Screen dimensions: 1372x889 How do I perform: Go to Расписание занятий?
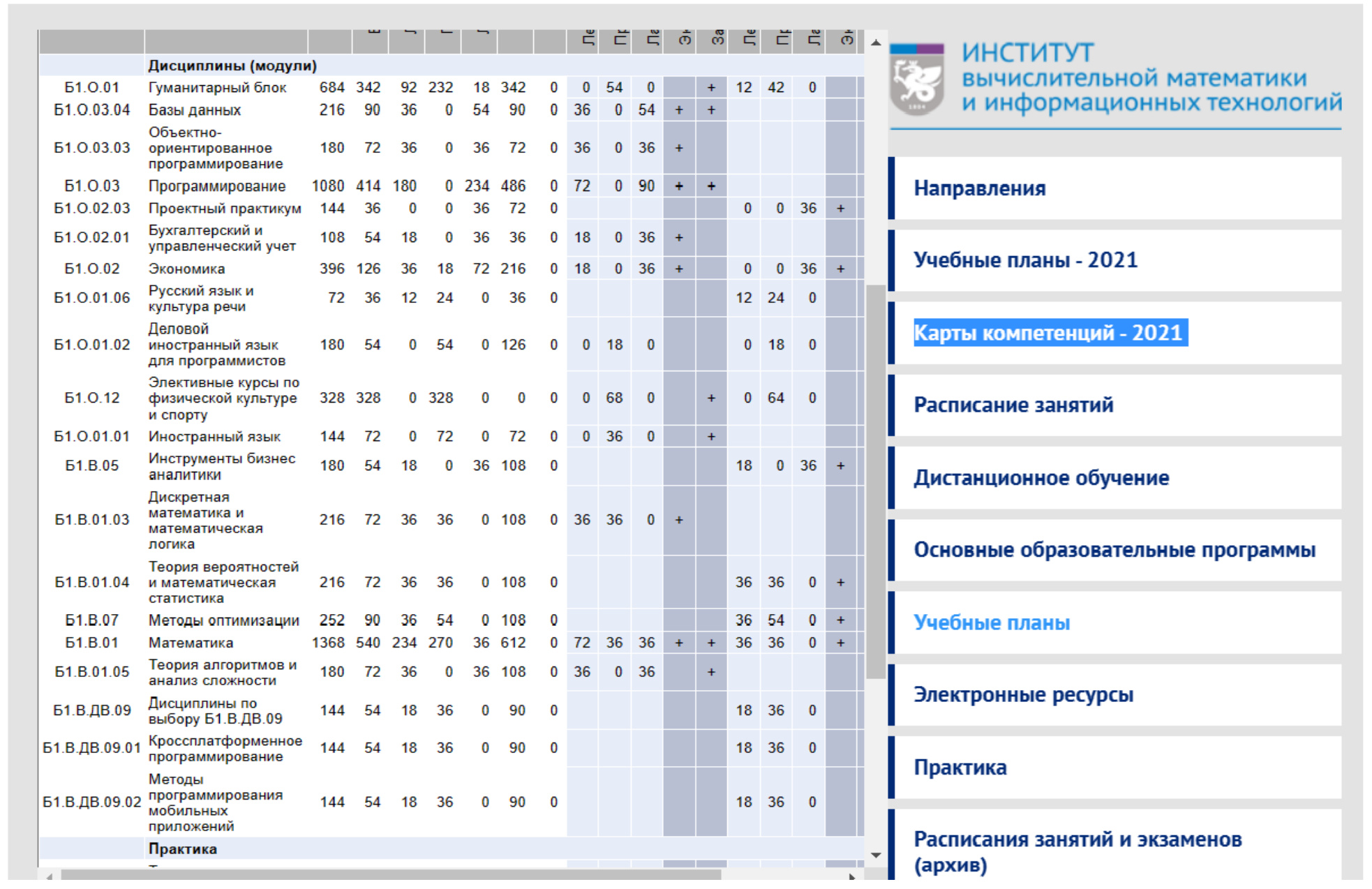coord(1013,405)
